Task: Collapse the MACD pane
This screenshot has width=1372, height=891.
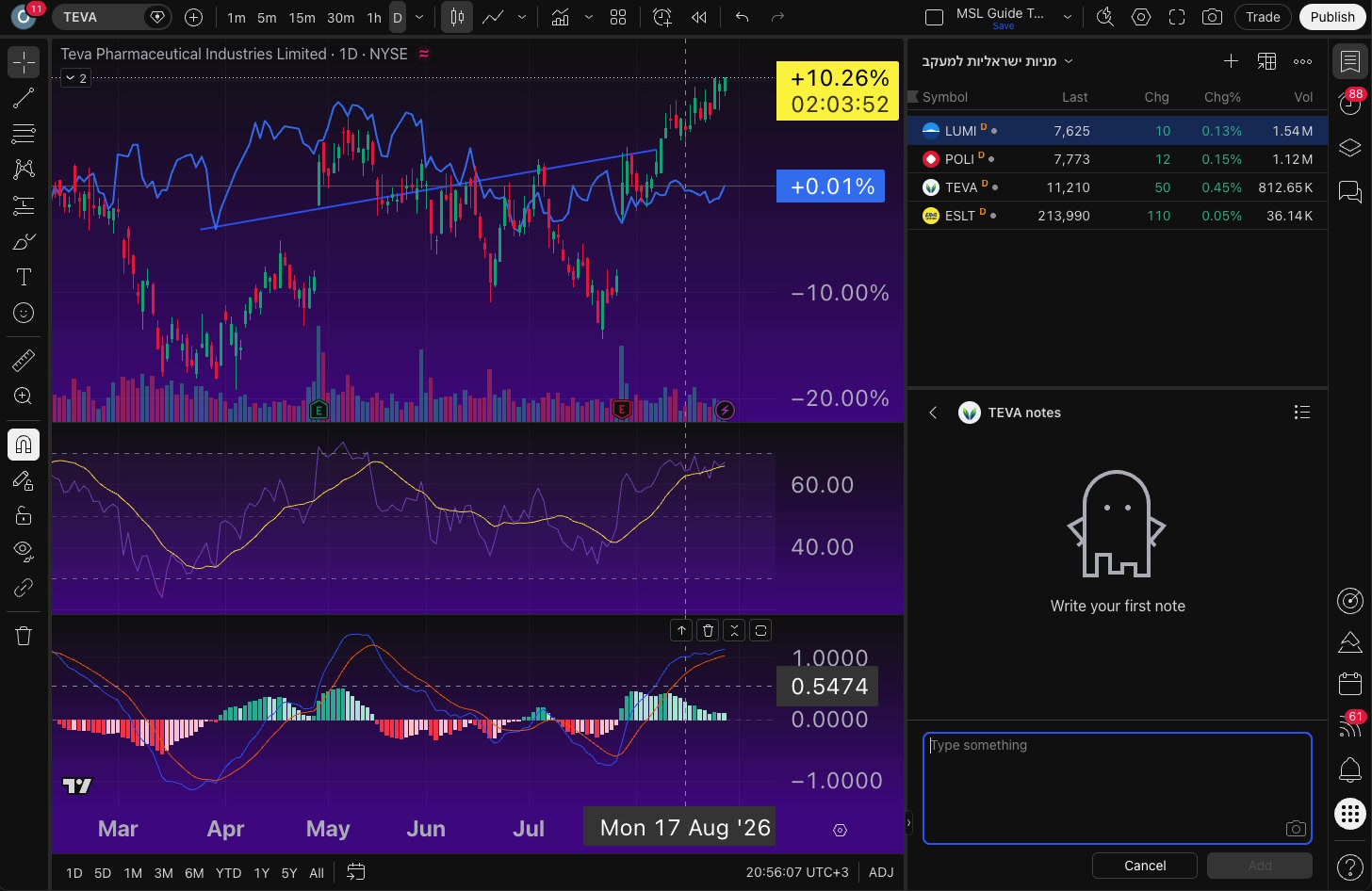Action: [734, 630]
